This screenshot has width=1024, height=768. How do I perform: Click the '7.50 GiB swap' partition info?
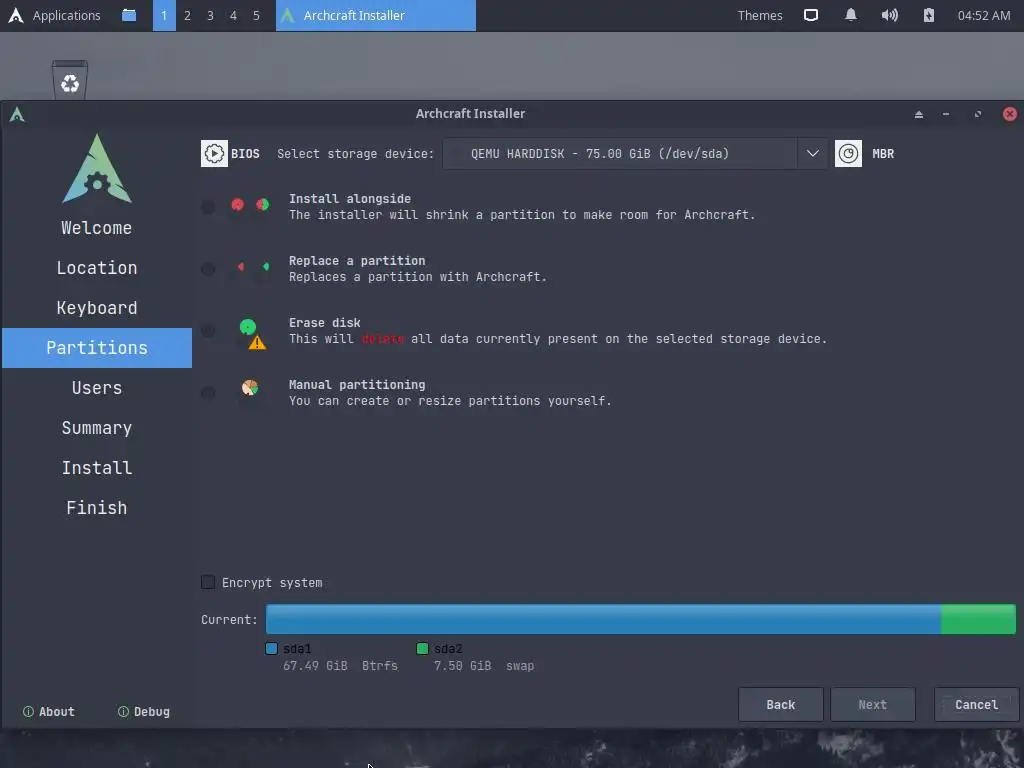484,665
